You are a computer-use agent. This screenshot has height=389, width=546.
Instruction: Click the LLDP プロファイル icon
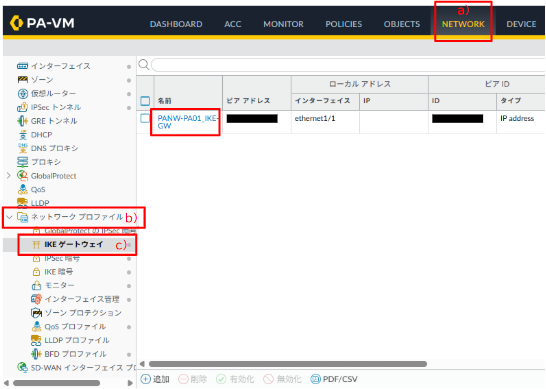36,340
